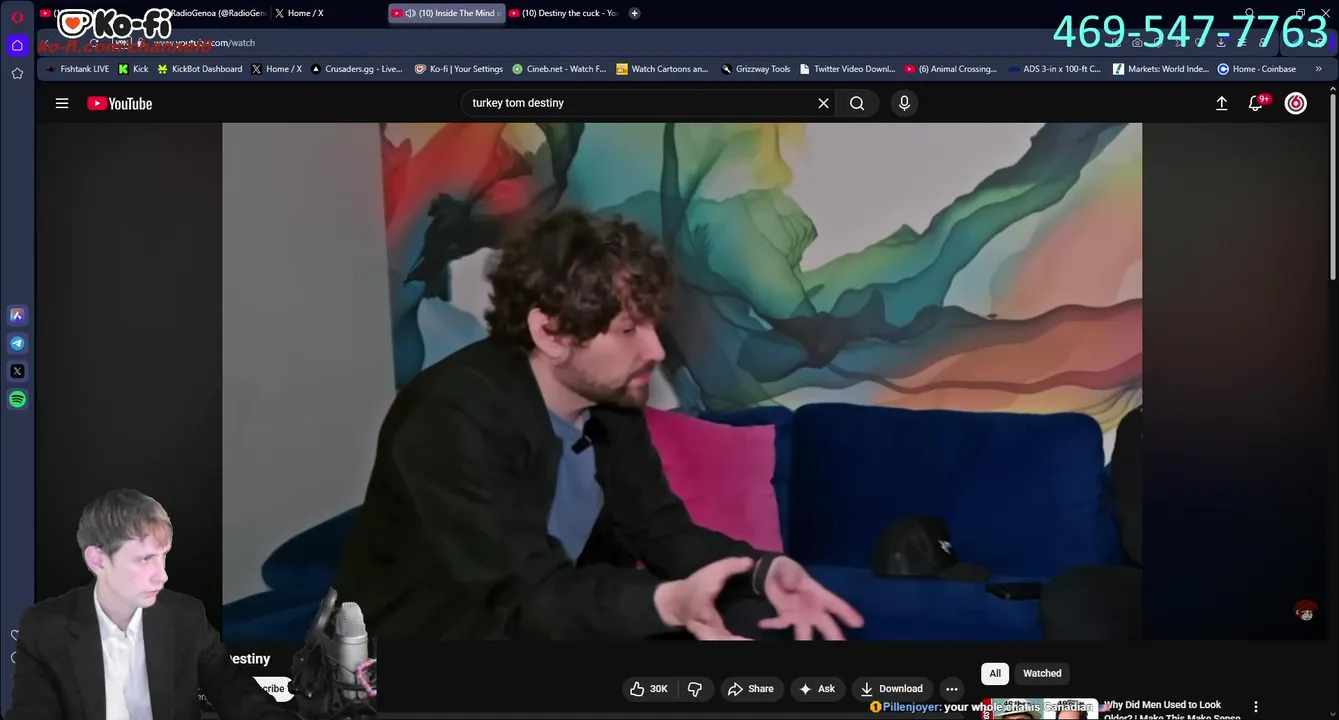1339x720 pixels.
Task: Open the Kick bookmark
Action: (x=133, y=69)
